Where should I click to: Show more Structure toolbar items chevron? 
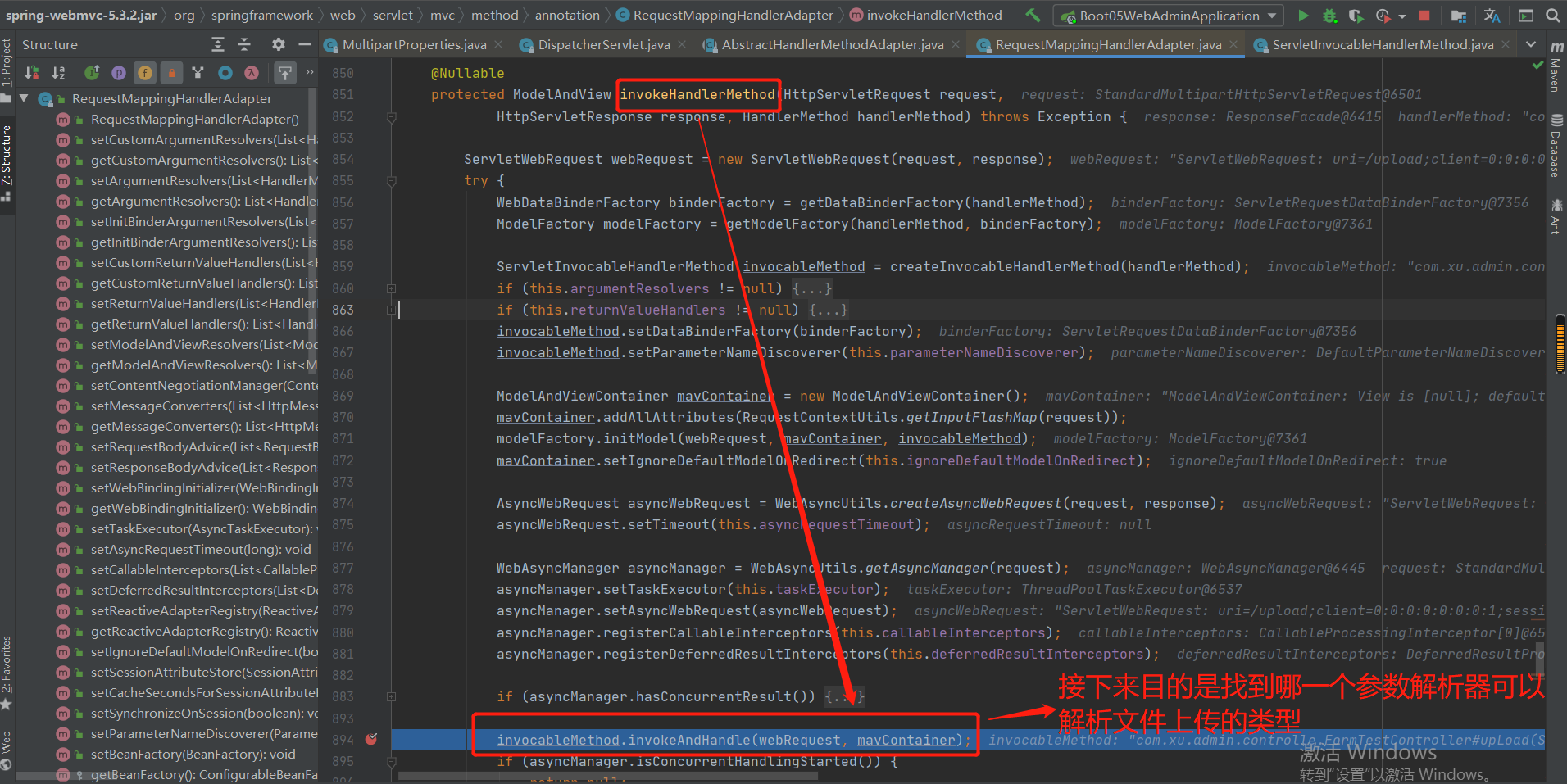click(x=310, y=73)
